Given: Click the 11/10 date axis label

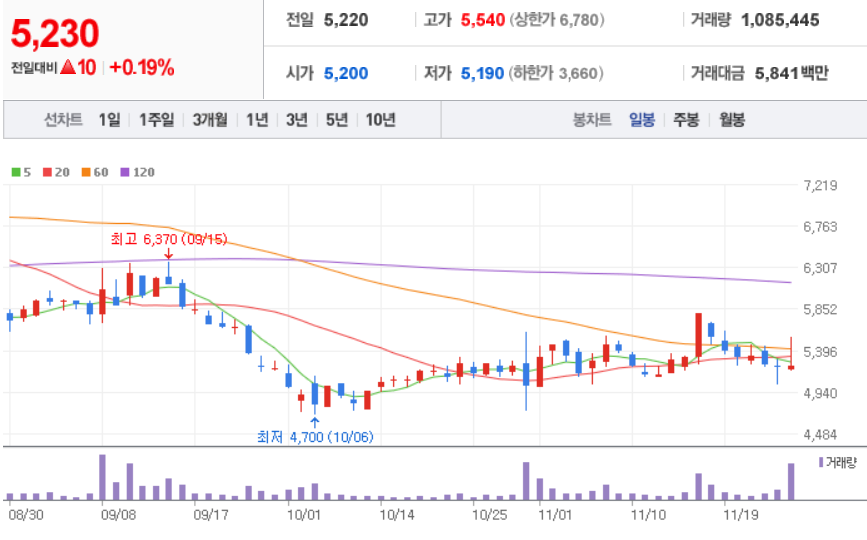Looking at the screenshot, I should [x=649, y=515].
